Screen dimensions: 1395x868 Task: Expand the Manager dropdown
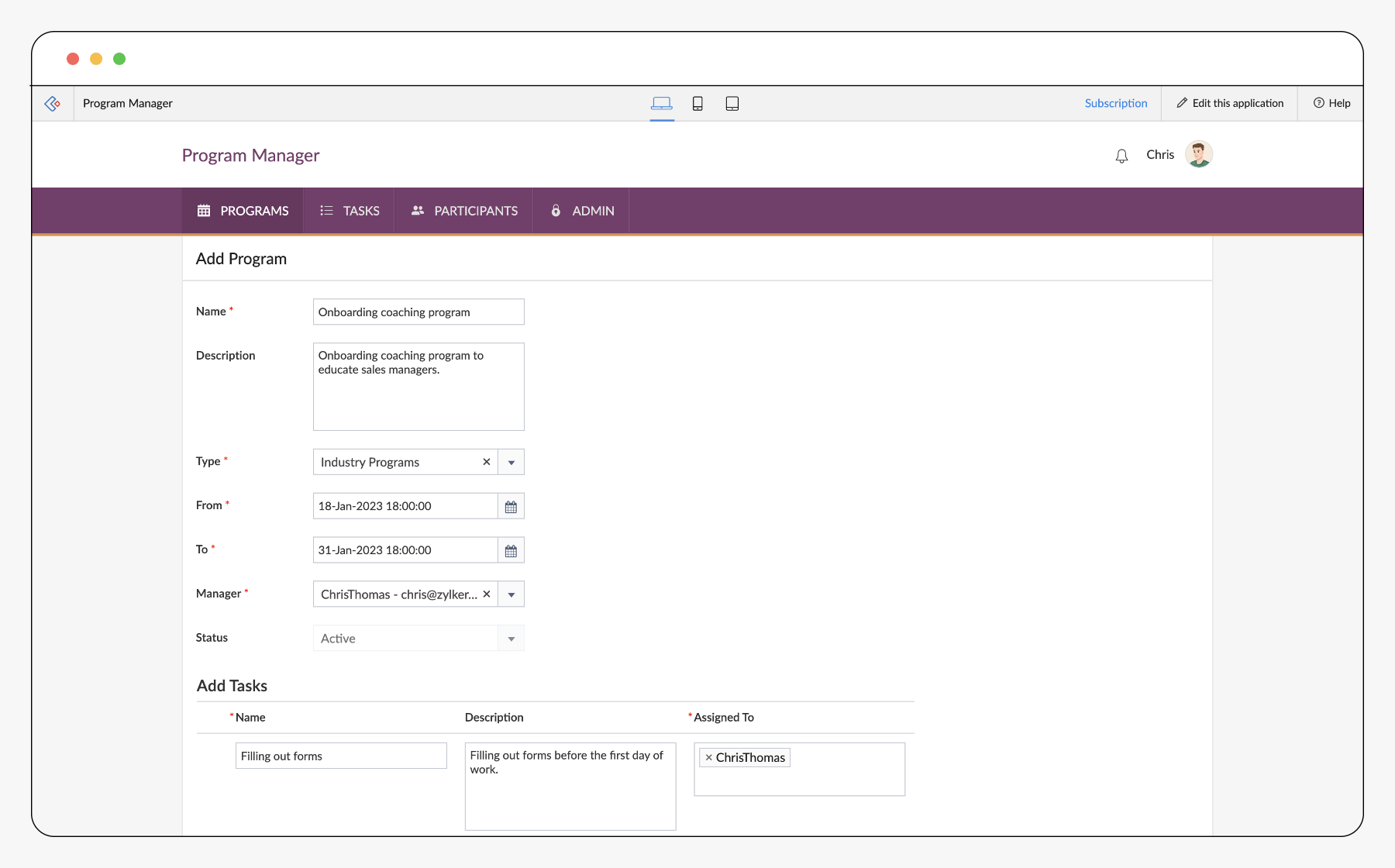point(511,595)
